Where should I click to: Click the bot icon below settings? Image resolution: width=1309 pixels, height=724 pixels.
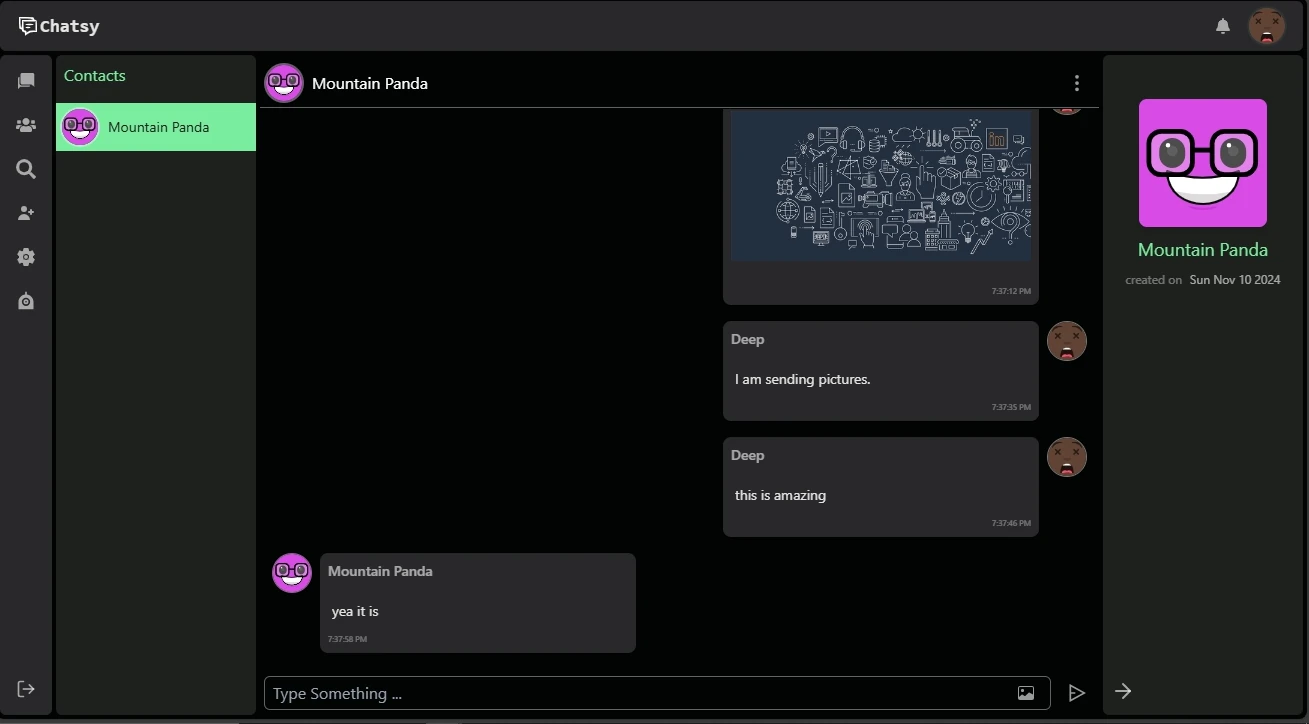[x=26, y=301]
